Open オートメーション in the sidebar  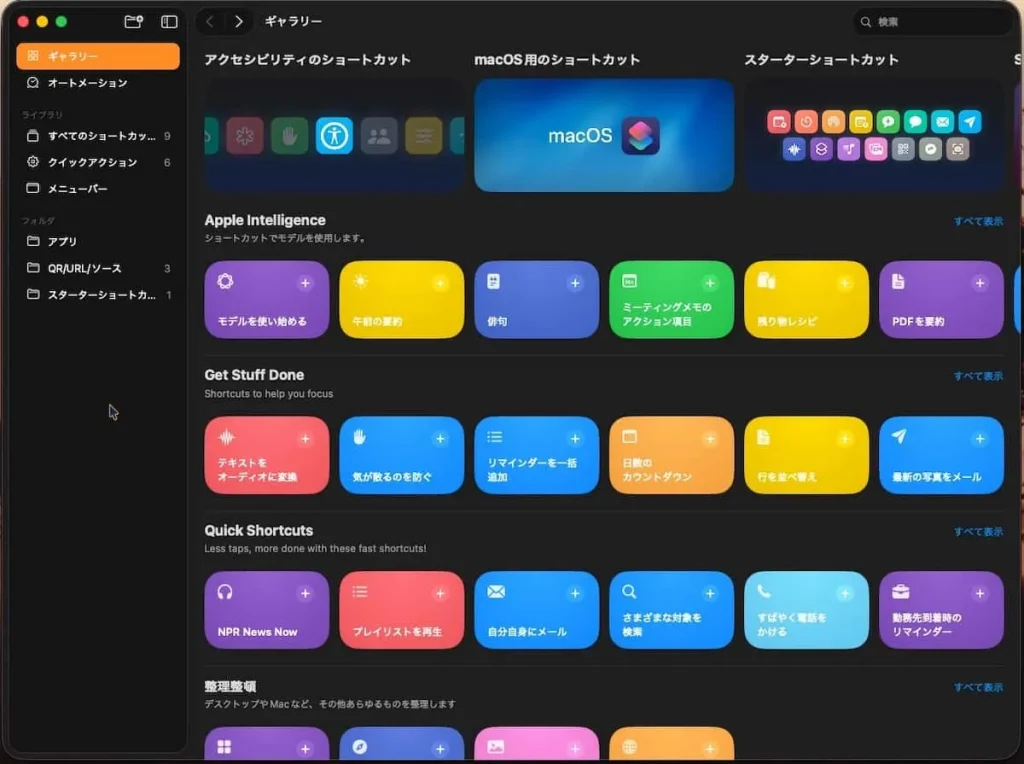click(x=98, y=83)
